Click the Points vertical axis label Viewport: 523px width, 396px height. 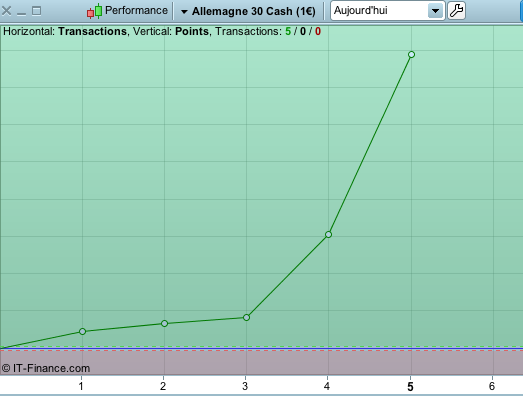(192, 31)
